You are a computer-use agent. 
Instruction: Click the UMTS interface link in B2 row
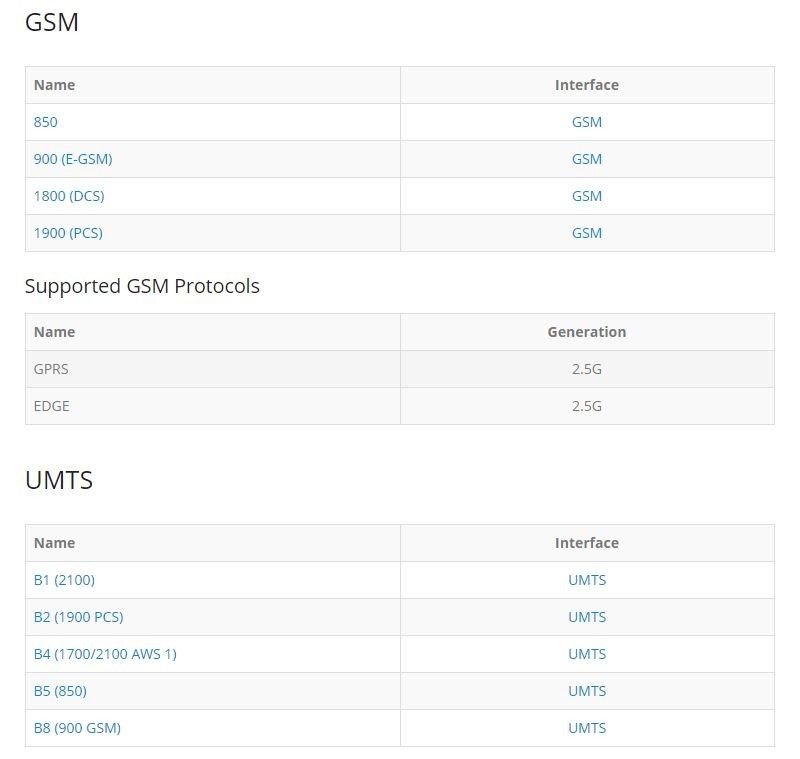pyautogui.click(x=587, y=617)
